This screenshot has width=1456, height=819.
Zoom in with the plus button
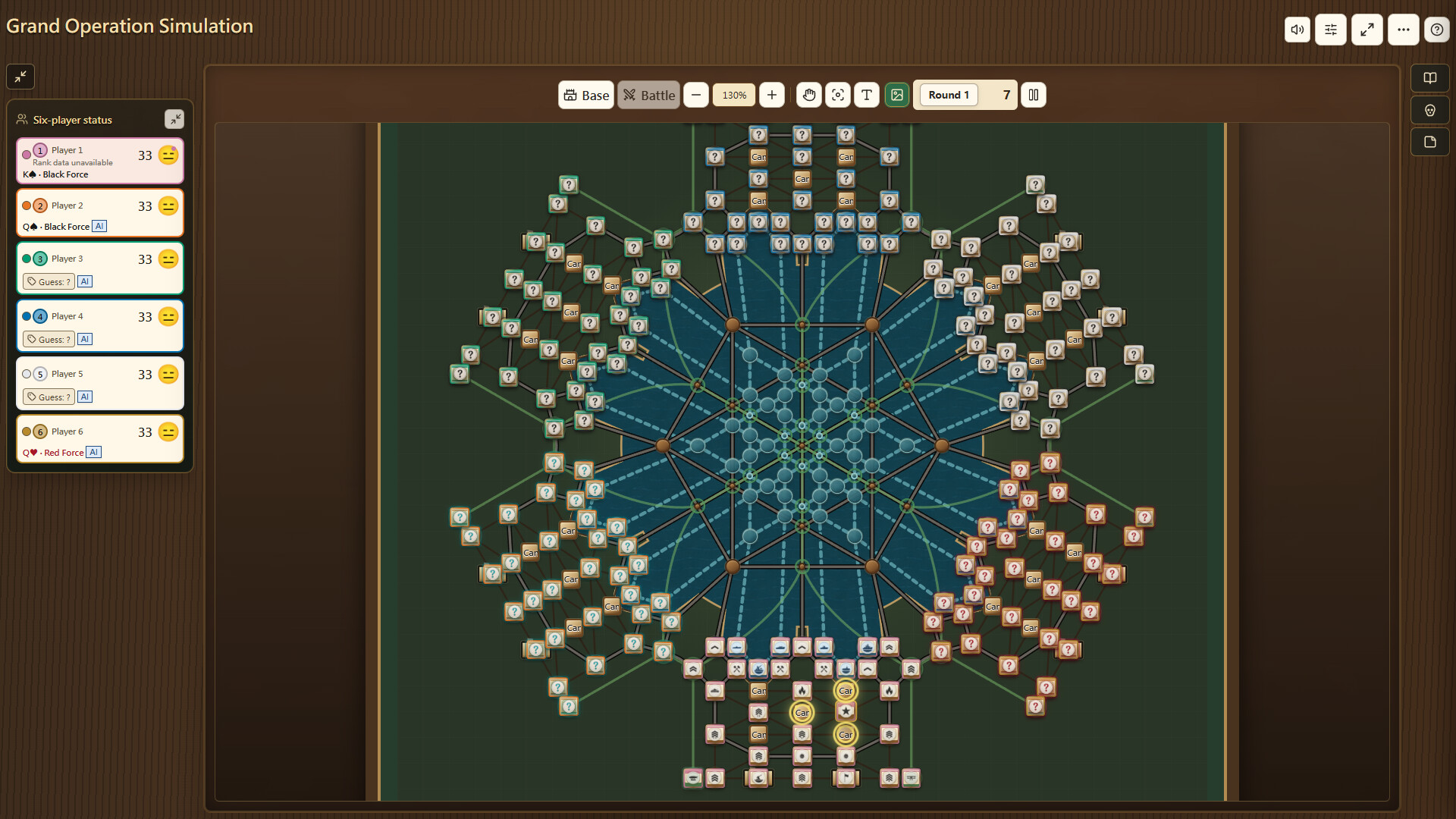772,95
